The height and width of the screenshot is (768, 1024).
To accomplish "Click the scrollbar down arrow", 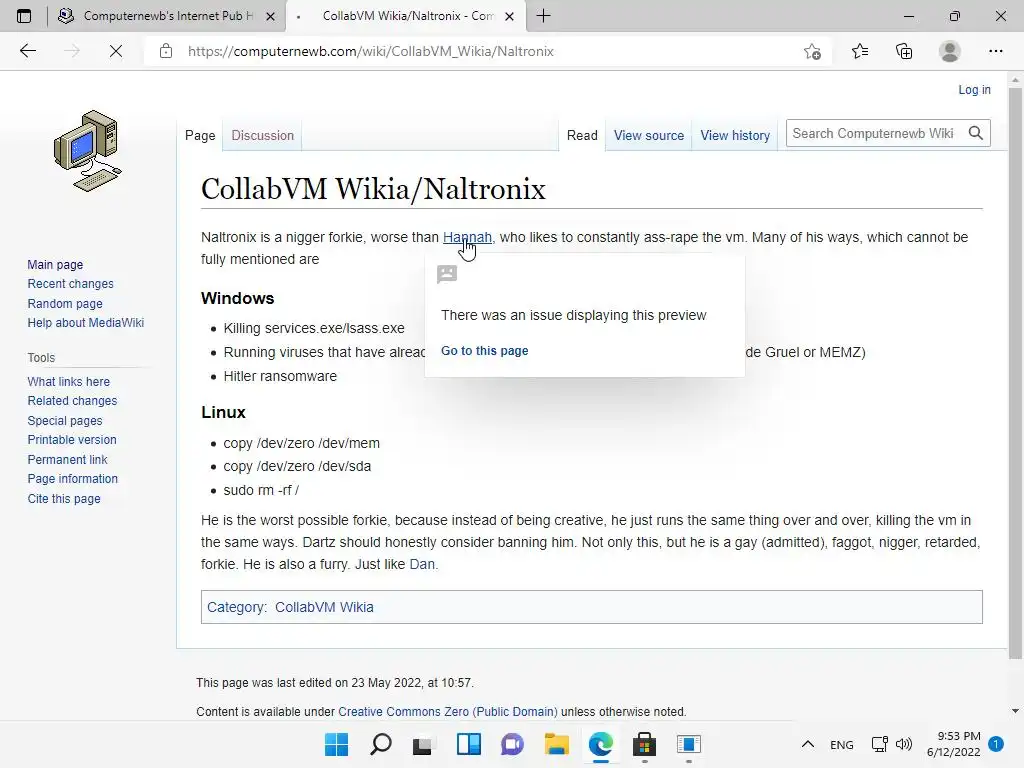I will tap(1015, 711).
